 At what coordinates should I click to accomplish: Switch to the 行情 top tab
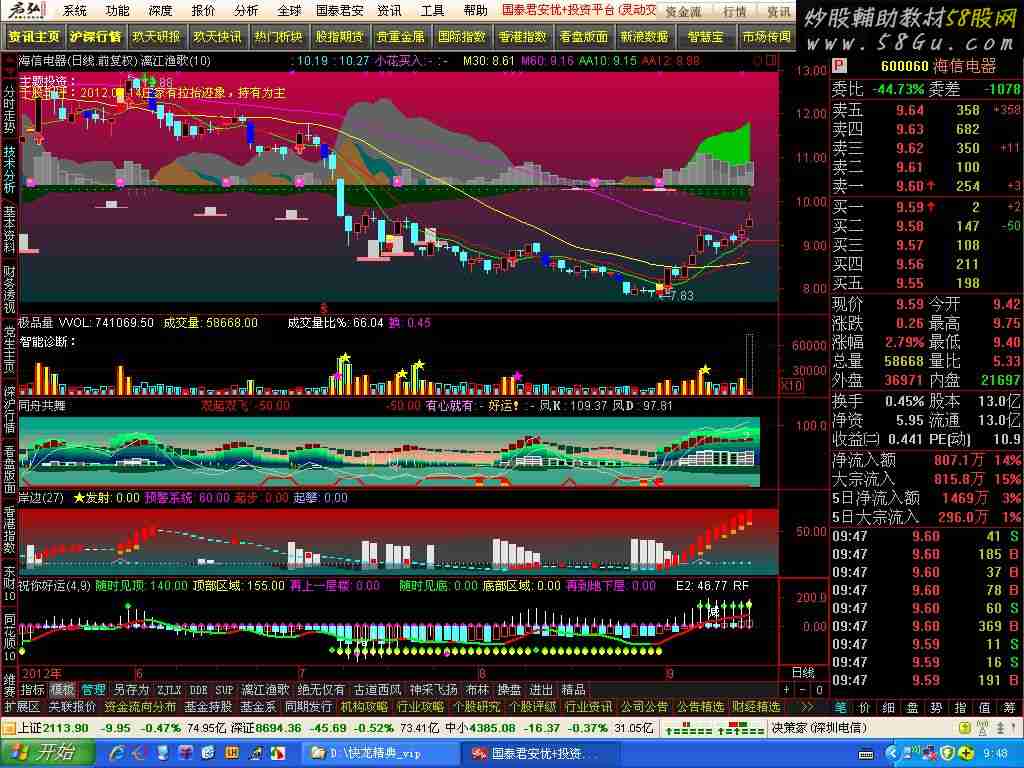click(x=735, y=11)
